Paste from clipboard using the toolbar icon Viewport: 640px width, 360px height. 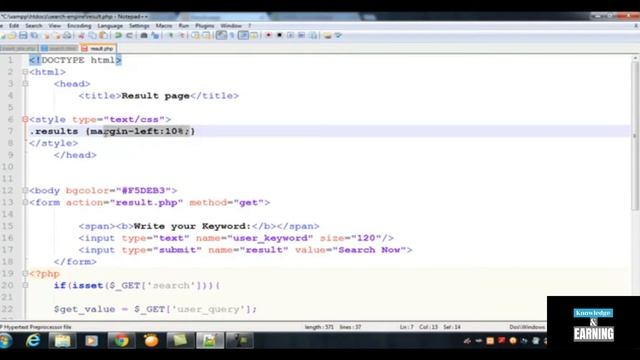(104, 36)
